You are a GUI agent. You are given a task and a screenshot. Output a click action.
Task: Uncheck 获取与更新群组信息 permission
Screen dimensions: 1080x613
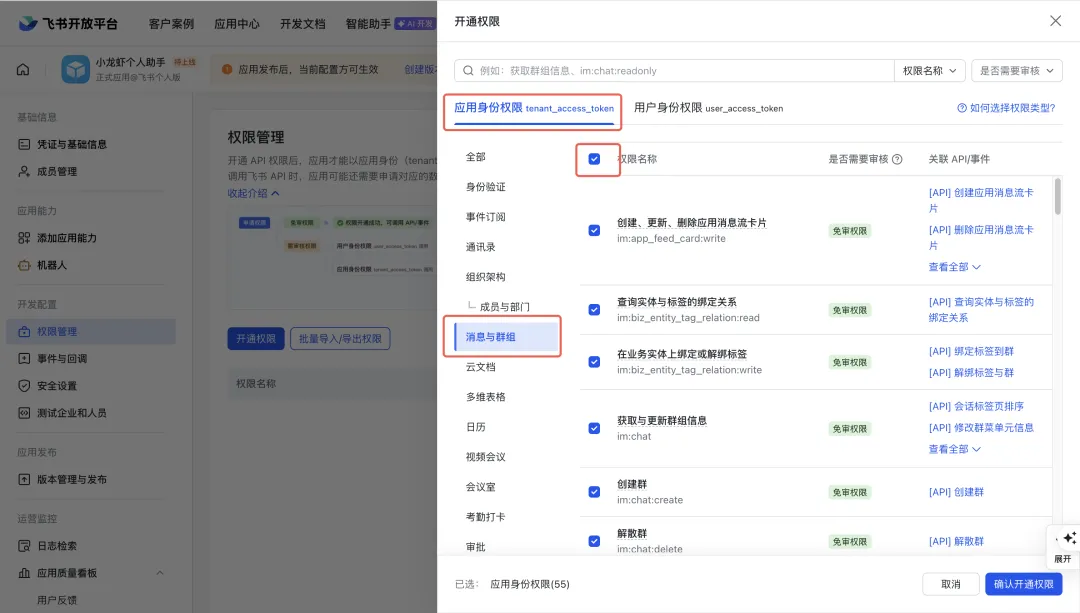[594, 428]
